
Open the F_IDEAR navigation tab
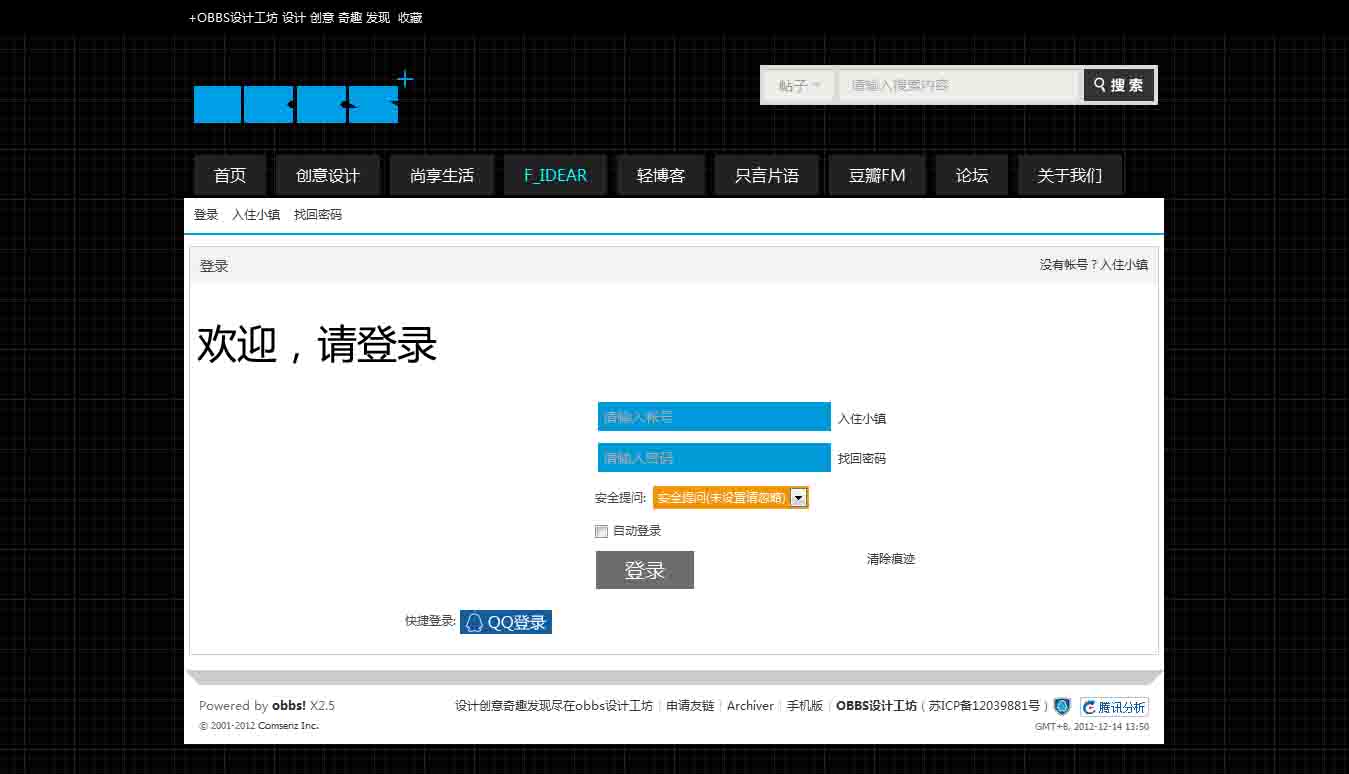pyautogui.click(x=555, y=175)
